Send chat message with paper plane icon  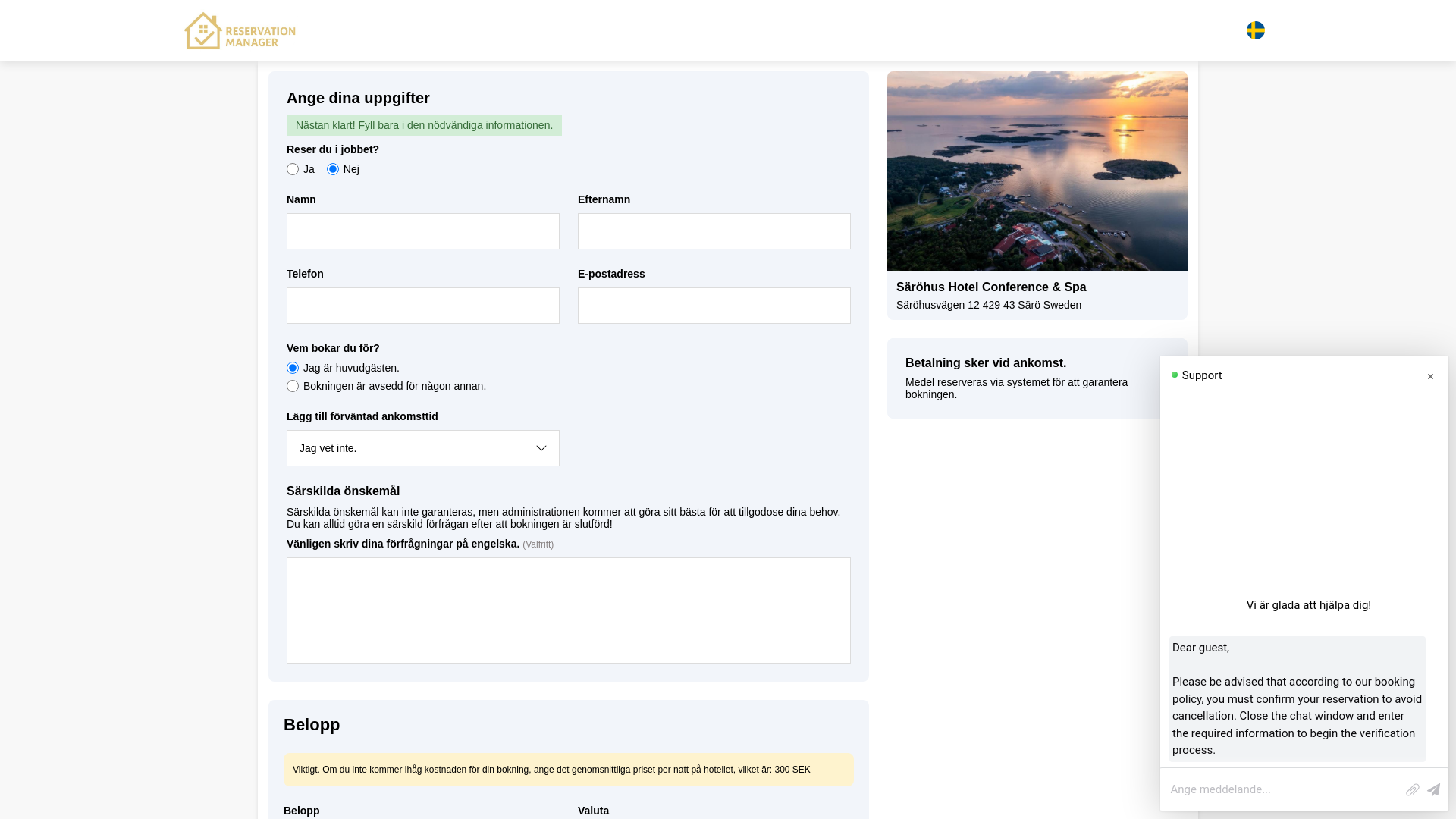[x=1433, y=789]
